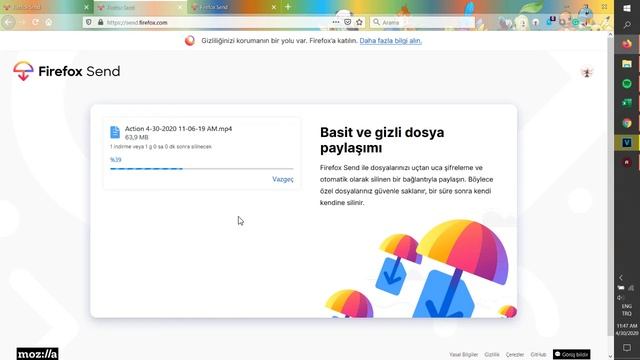Viewport: 640px width, 360px height.
Task: Open the red recorder app in taskbar
Action: pos(627,162)
